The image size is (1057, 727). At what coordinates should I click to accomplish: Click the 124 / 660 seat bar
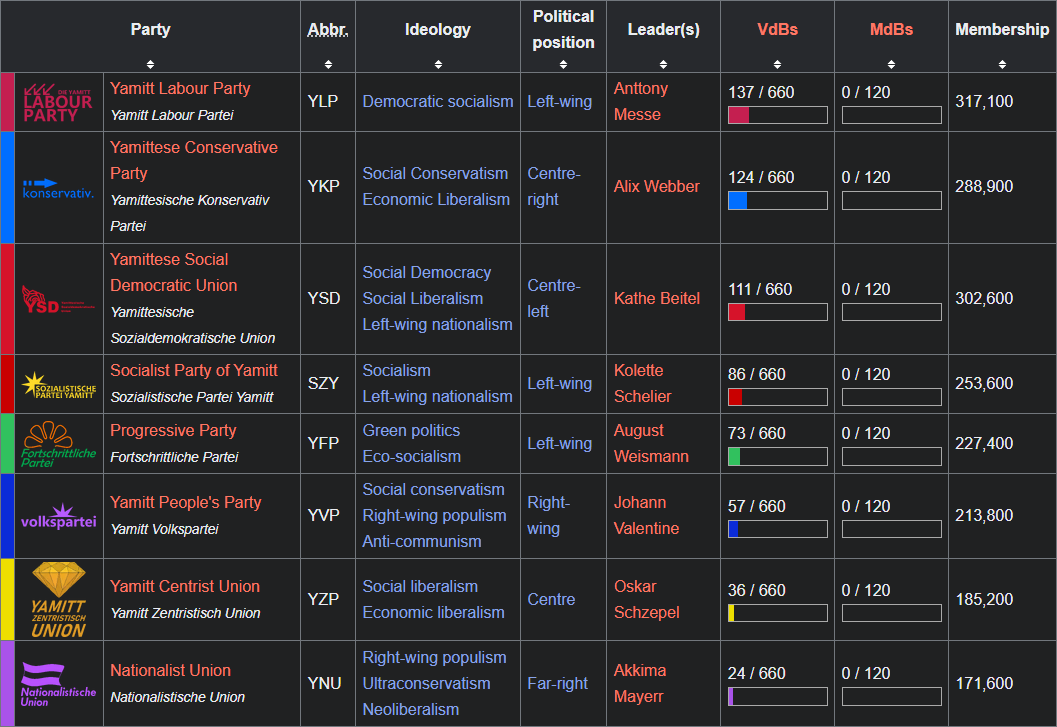click(777, 200)
